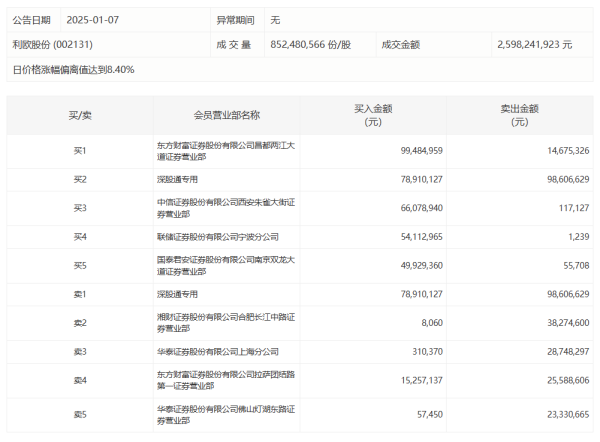Screen dimensions: 600x442
Task: Select the 卖4 row label
Action: click(80, 380)
